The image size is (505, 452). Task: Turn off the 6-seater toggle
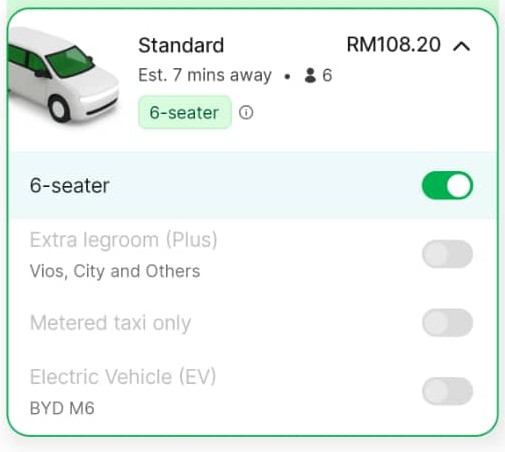point(447,185)
